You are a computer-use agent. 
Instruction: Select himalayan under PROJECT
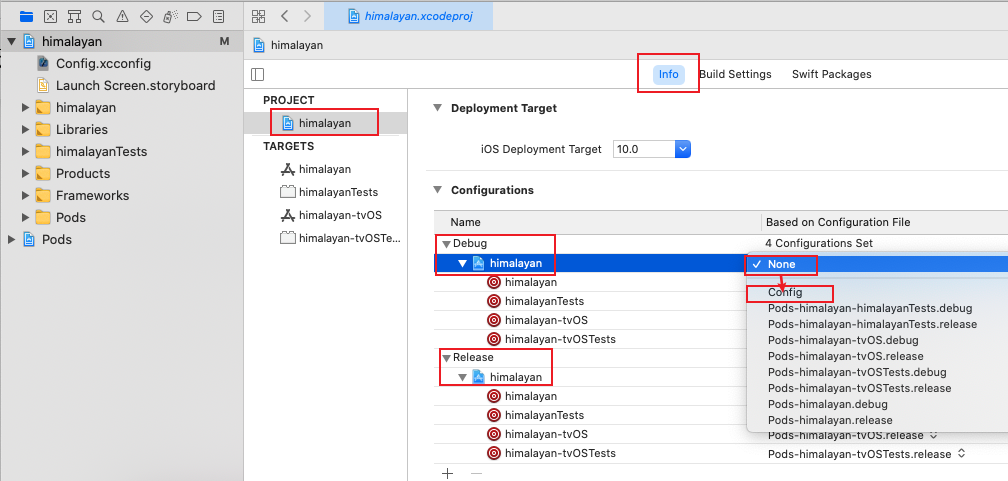326,123
